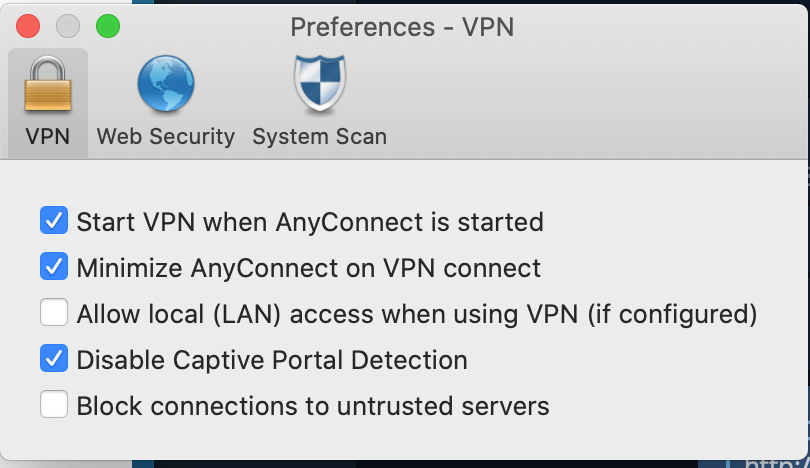Select the System Scan shield icon
The image size is (810, 468).
click(319, 87)
